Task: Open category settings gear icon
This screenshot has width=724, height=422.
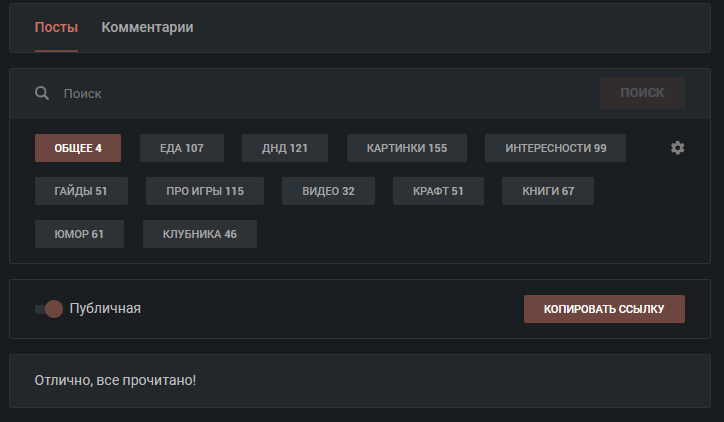Action: [x=678, y=148]
